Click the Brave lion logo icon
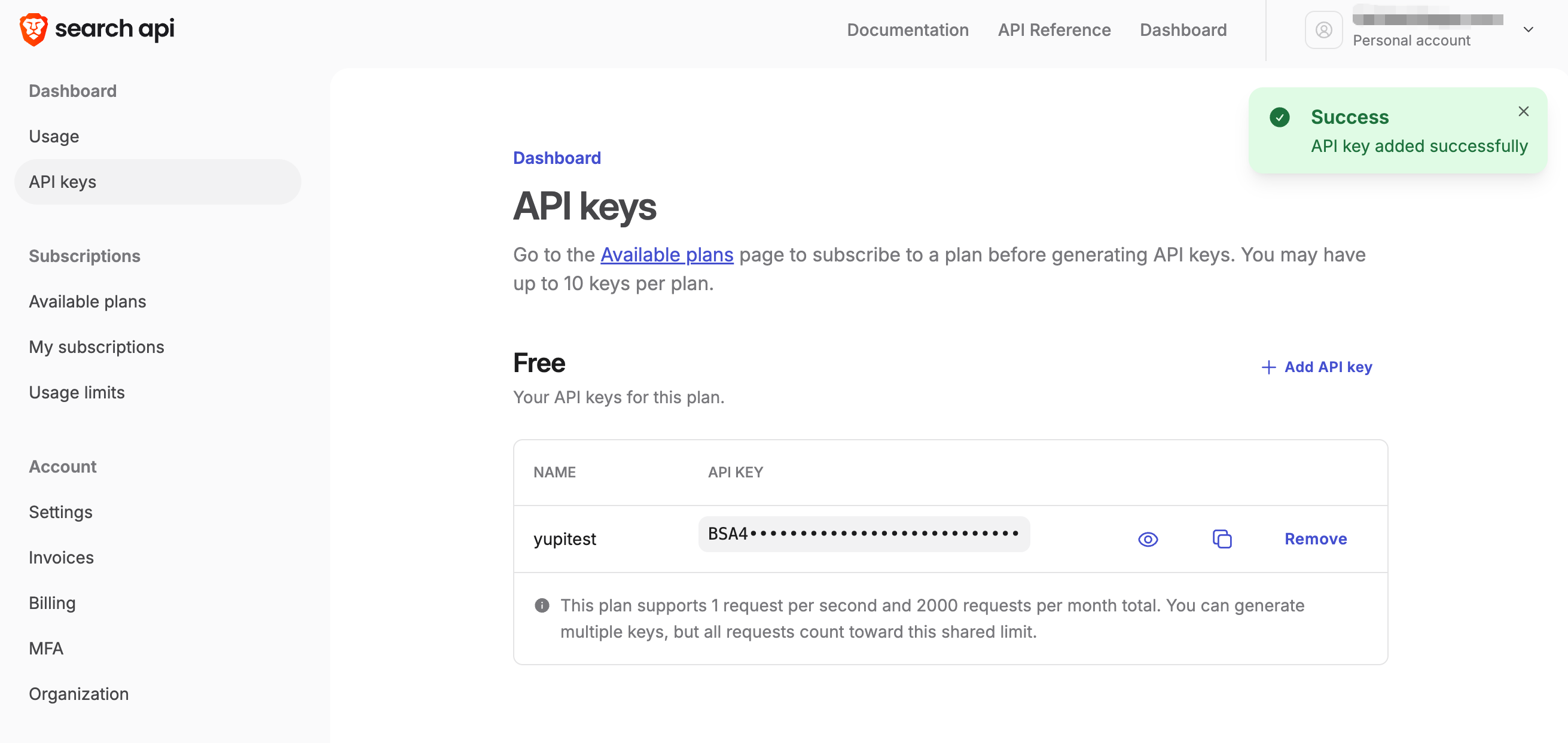This screenshot has width=1568, height=743. pos(33,29)
